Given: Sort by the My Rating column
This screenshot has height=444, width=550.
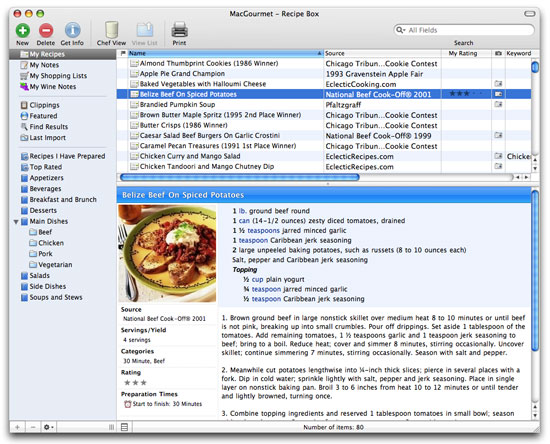Looking at the screenshot, I should (x=466, y=53).
